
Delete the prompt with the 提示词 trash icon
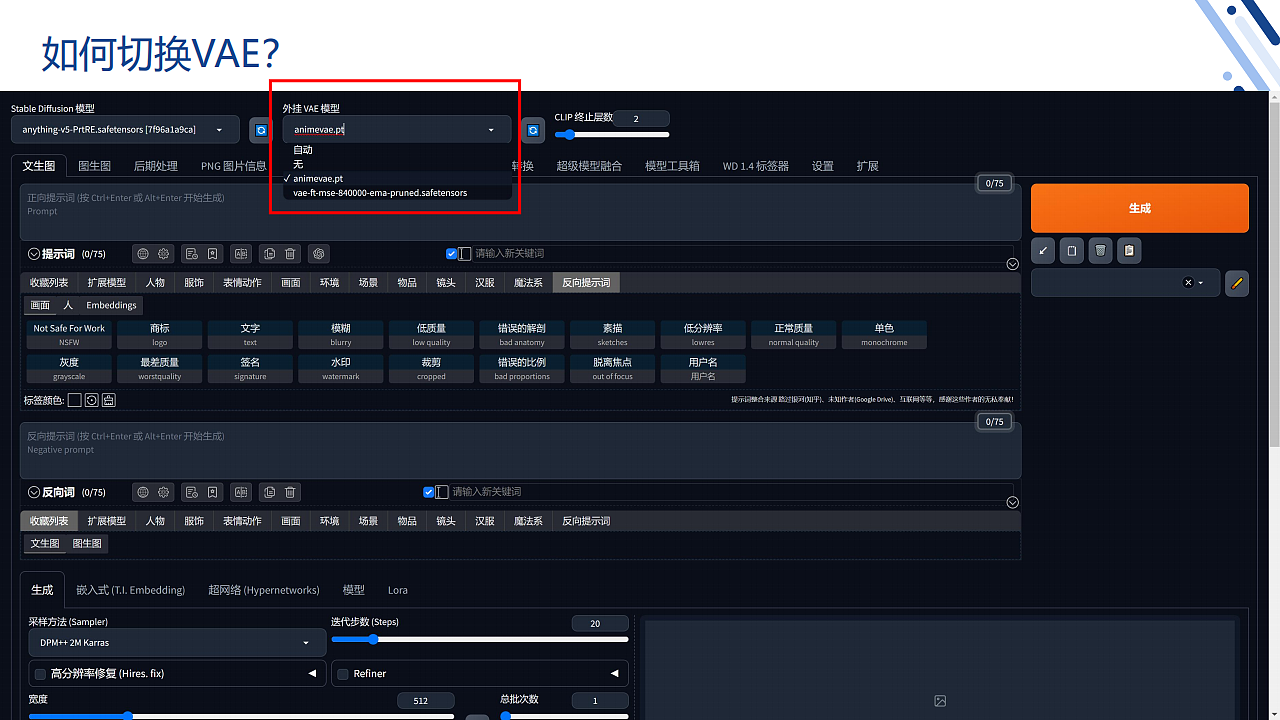(x=290, y=254)
